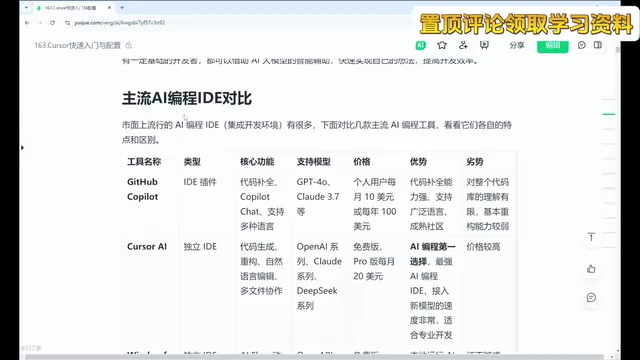Click the lock icon beside document title
640x360 pixels.
[129, 45]
